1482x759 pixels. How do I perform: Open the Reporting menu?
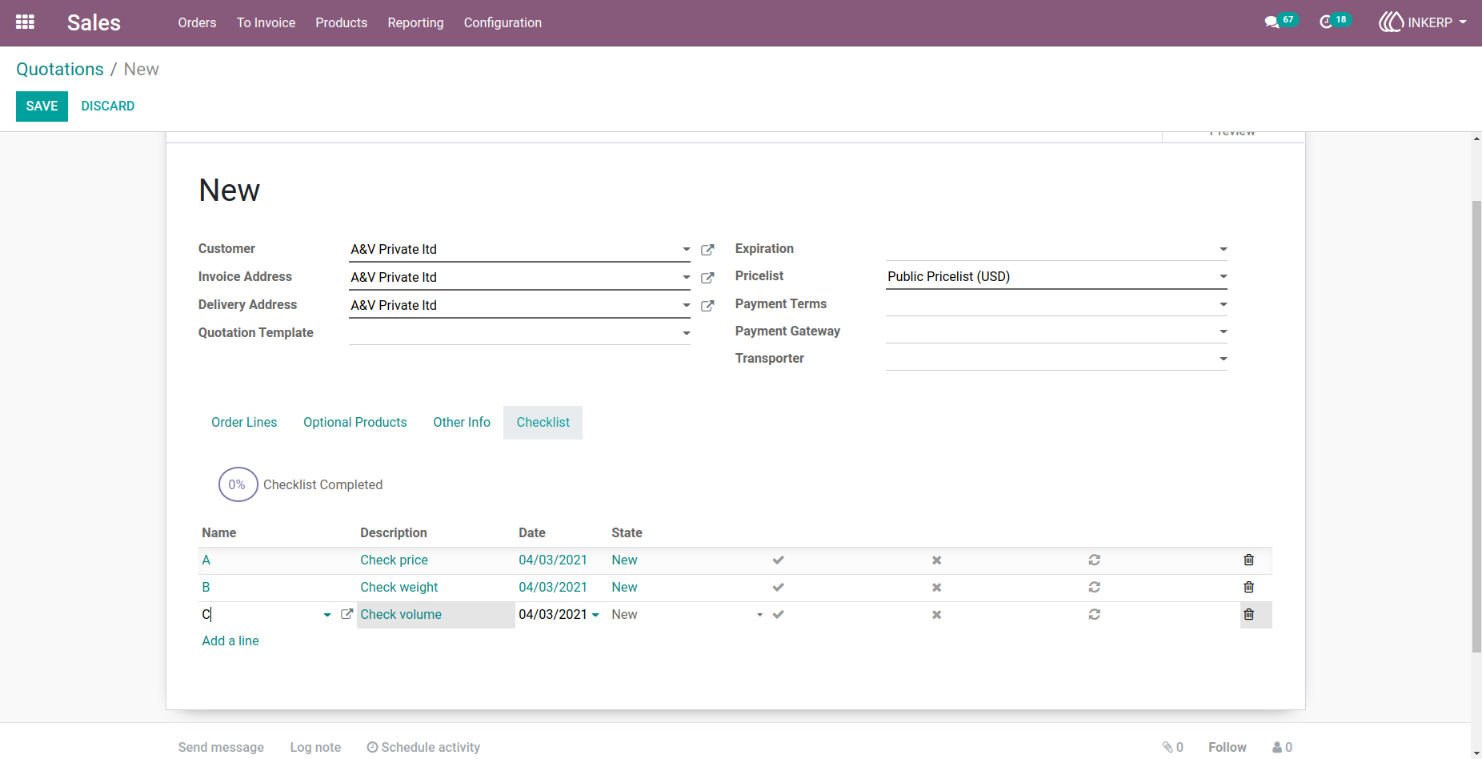(x=415, y=22)
